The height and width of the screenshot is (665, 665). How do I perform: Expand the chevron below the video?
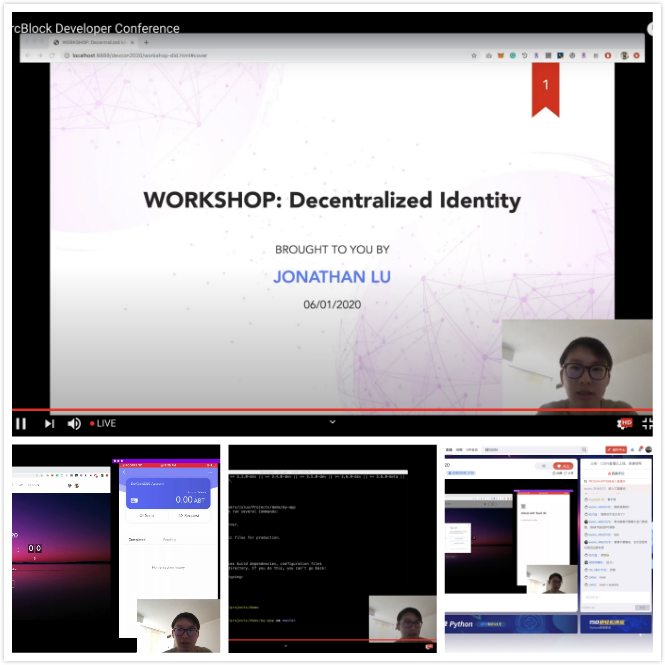333,423
